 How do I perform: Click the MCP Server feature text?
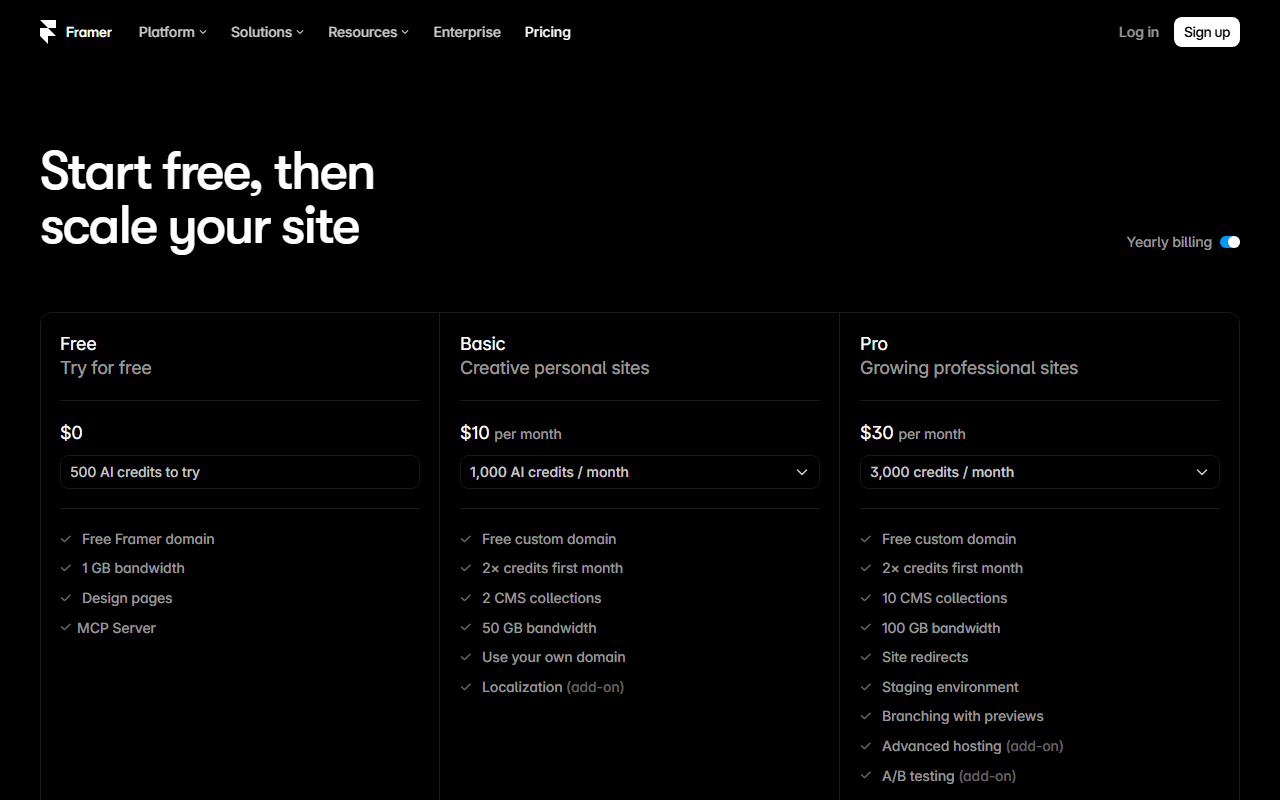click(x=116, y=628)
